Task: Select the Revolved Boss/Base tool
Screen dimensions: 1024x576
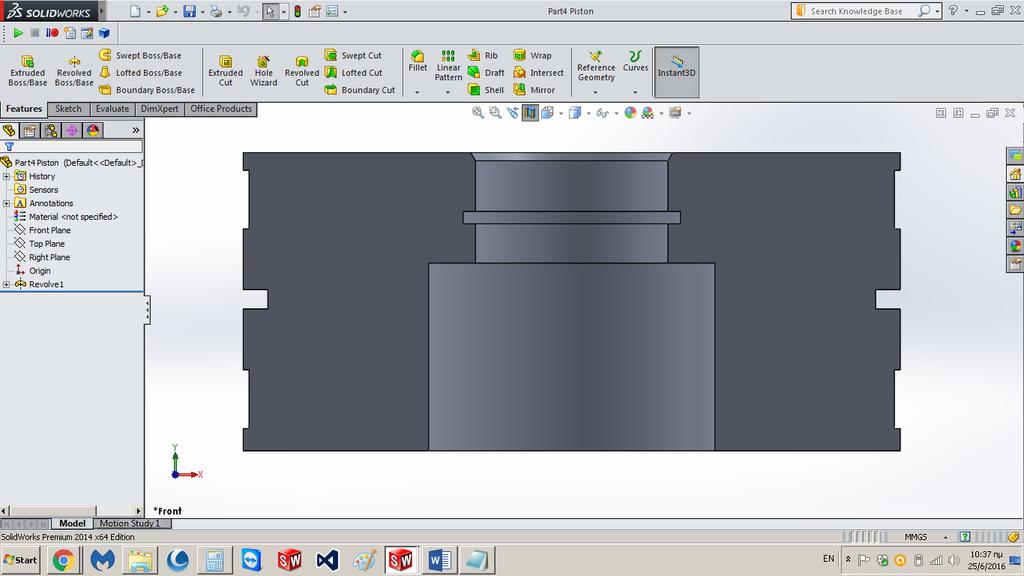Action: point(74,71)
